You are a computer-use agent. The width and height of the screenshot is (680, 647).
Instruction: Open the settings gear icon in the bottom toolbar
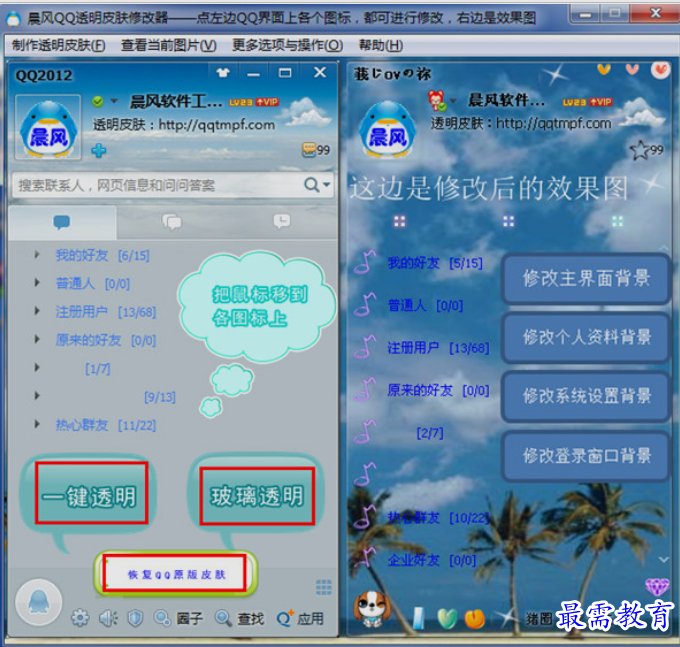[x=80, y=618]
